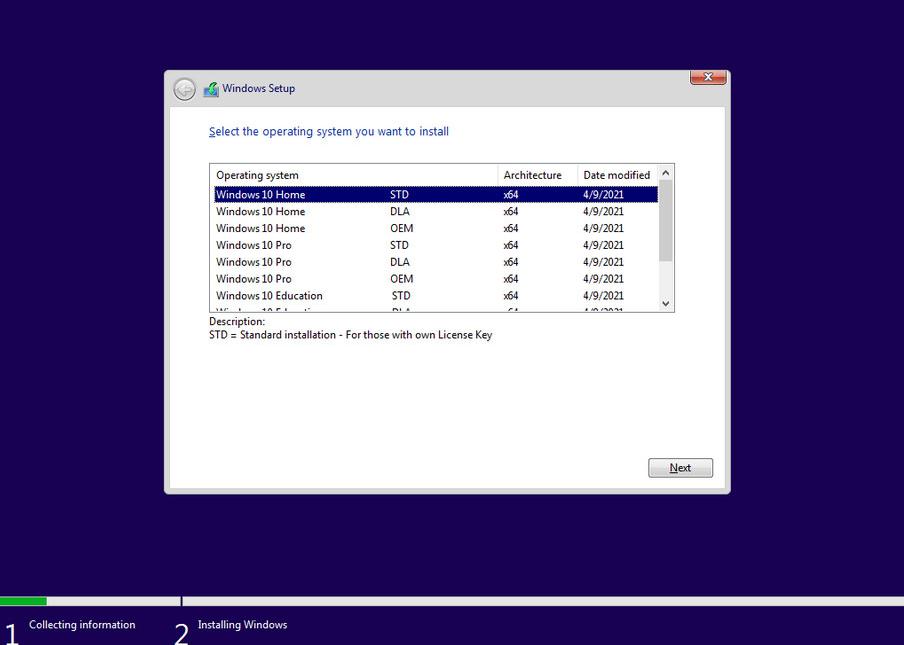The image size is (904, 645).
Task: Click the Next button
Action: pyautogui.click(x=680, y=467)
